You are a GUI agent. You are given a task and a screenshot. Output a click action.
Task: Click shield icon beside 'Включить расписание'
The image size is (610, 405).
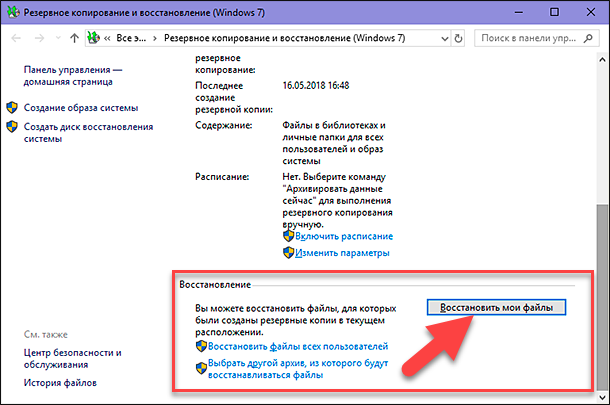(288, 236)
